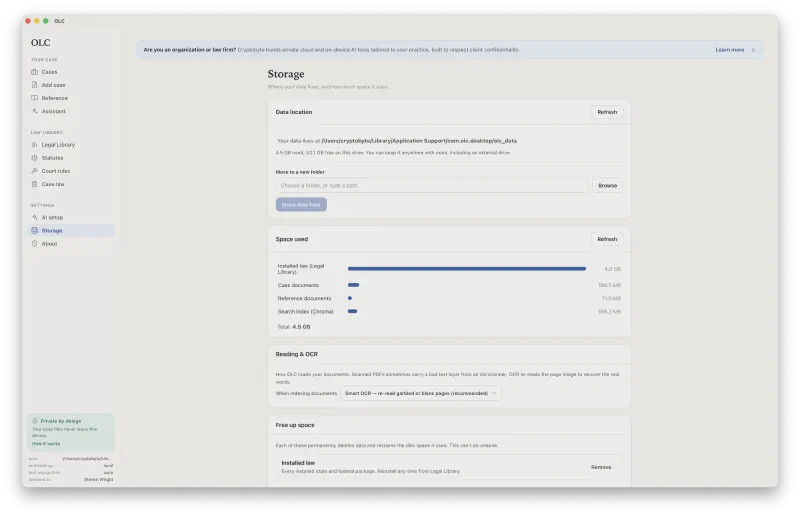Open the Add case page

pos(71,85)
